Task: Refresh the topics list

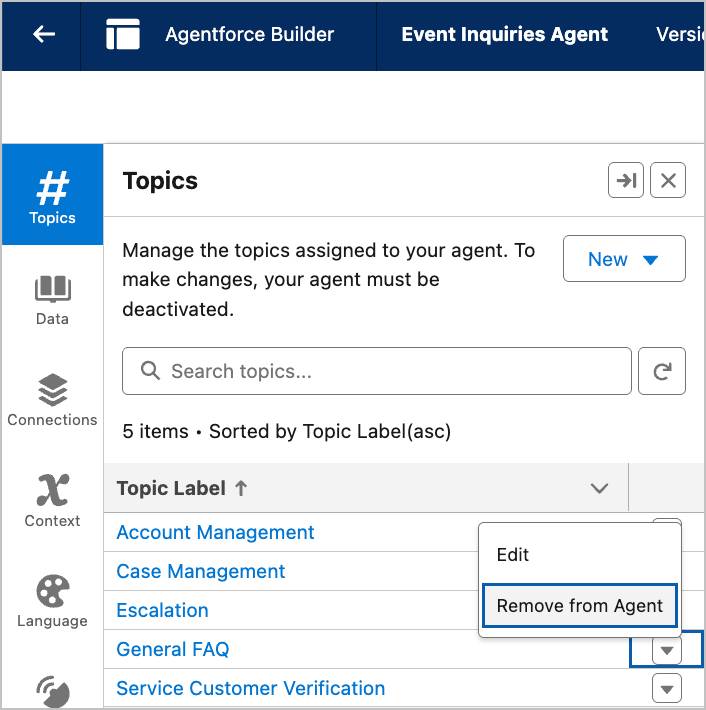Action: 662,371
